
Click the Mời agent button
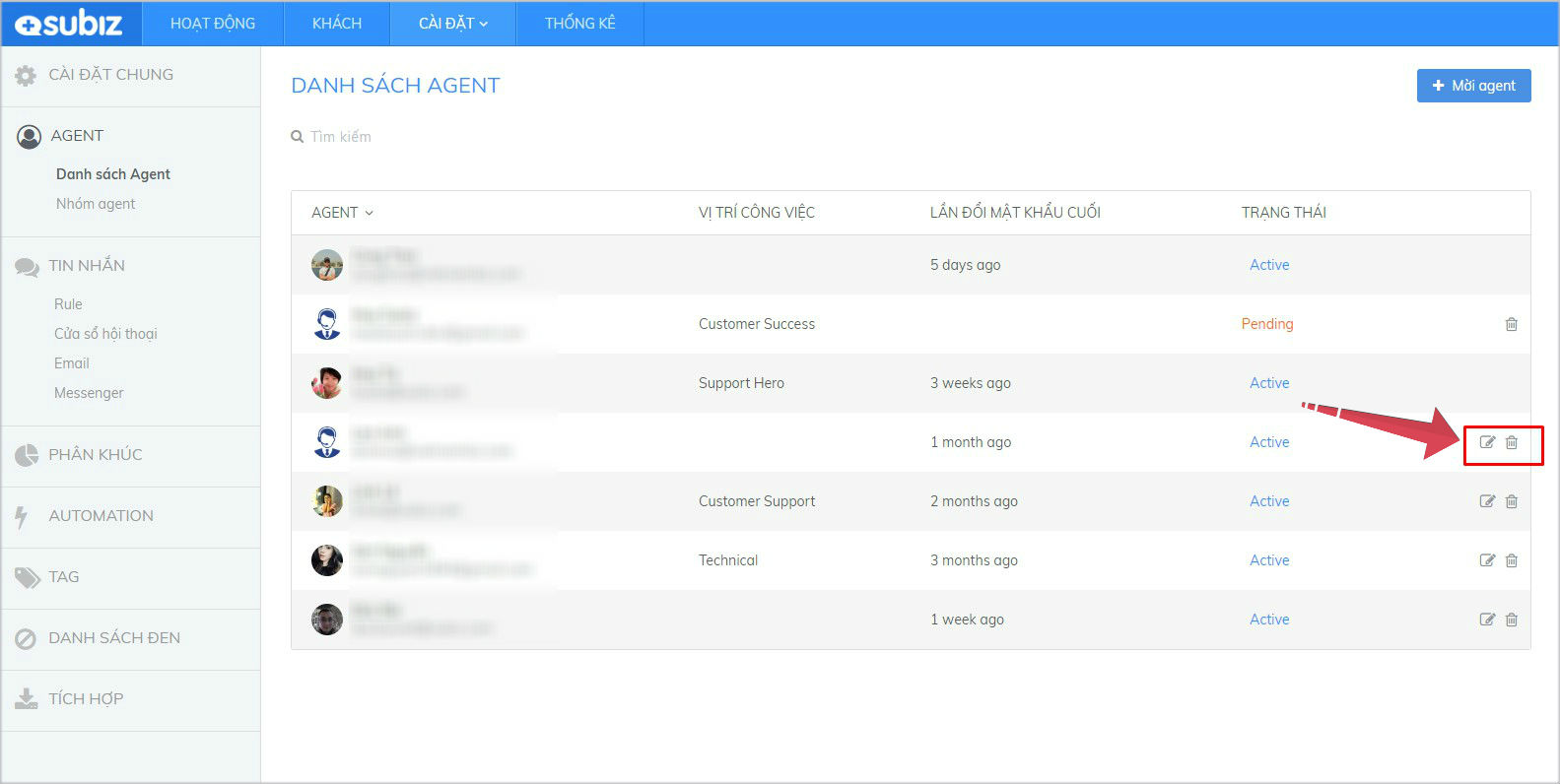point(1473,86)
